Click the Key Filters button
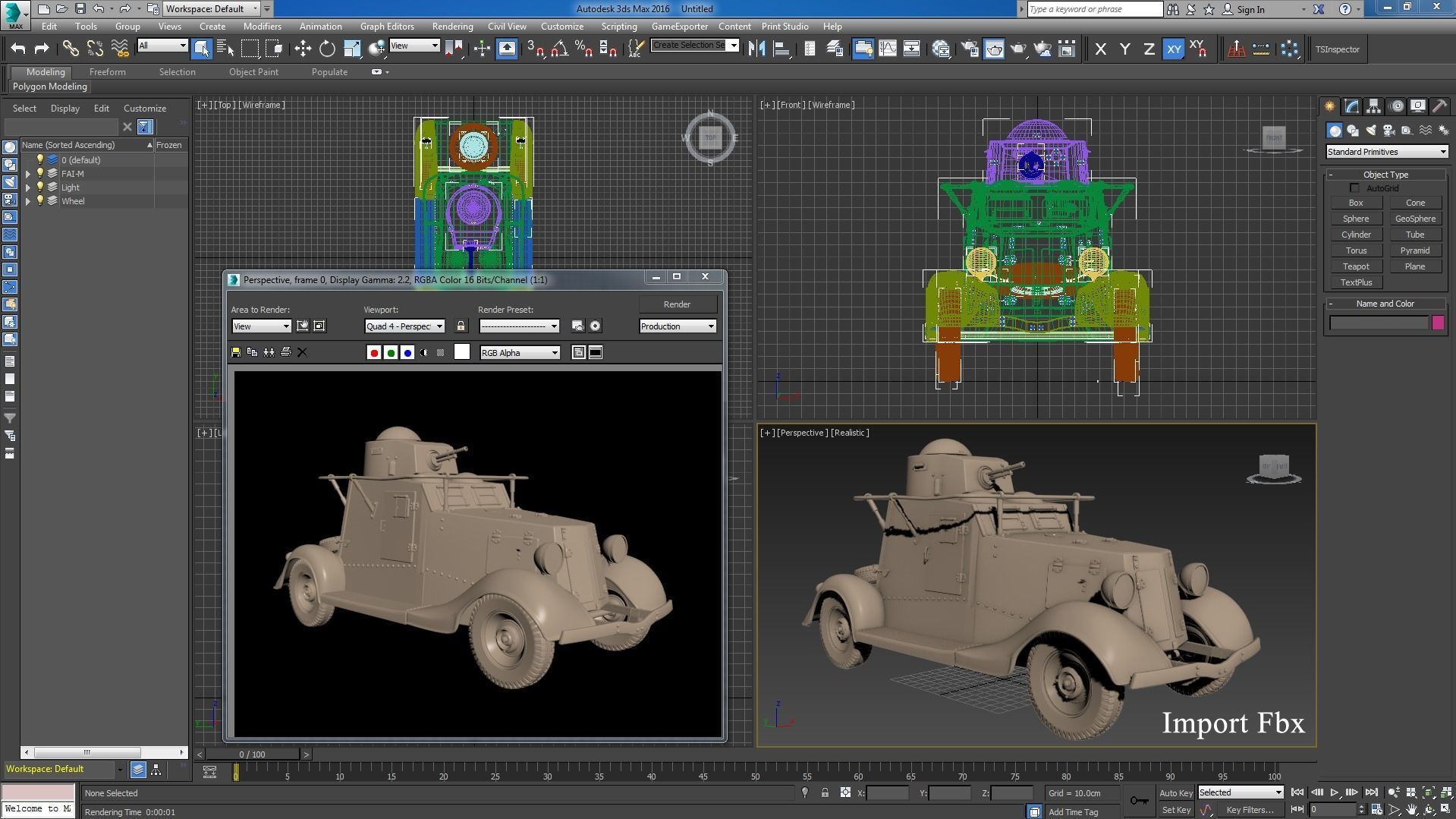The image size is (1456, 819). coord(1249,810)
